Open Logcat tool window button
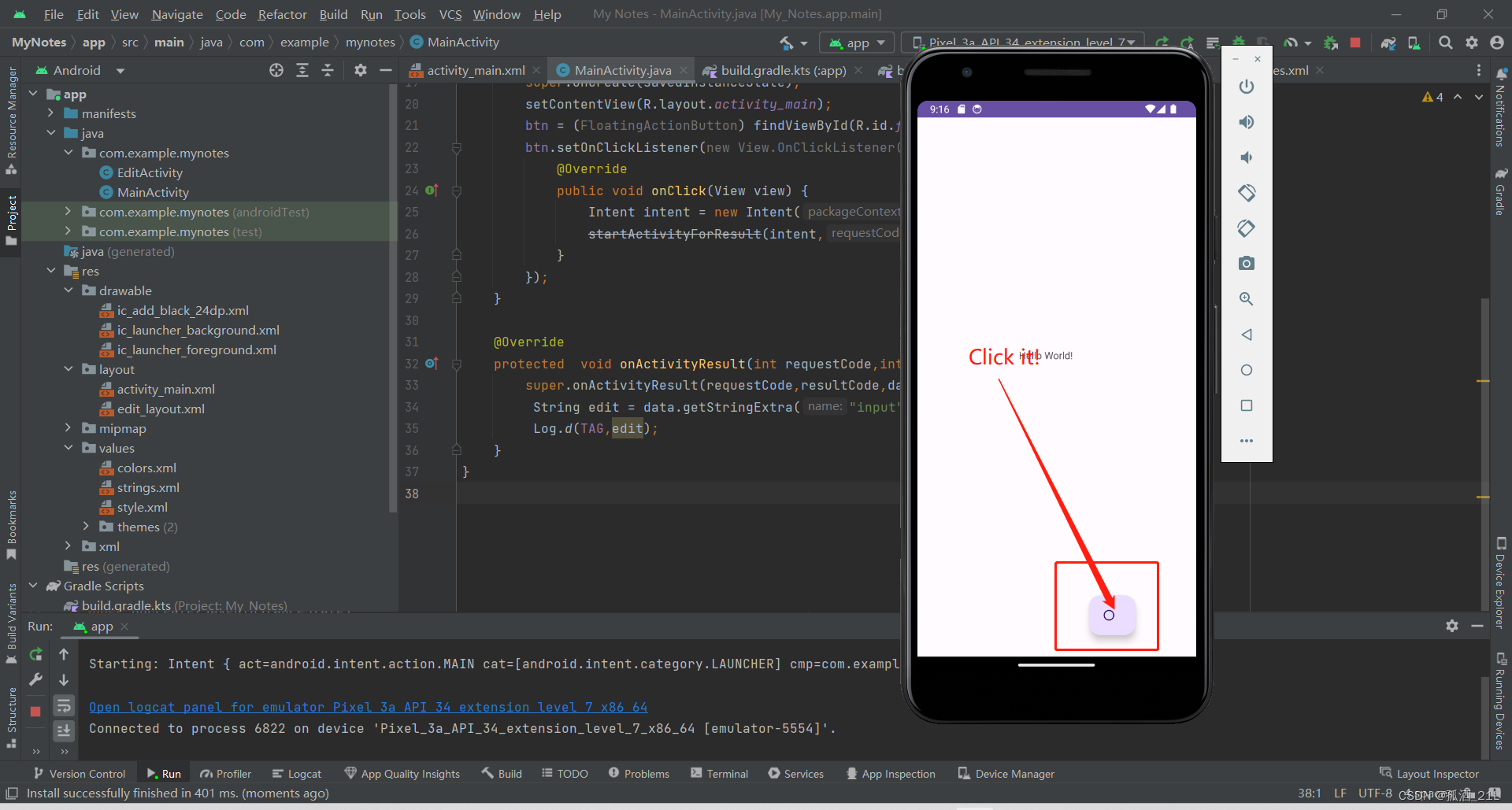Screen dimensions: 1512x810 pos(296,774)
